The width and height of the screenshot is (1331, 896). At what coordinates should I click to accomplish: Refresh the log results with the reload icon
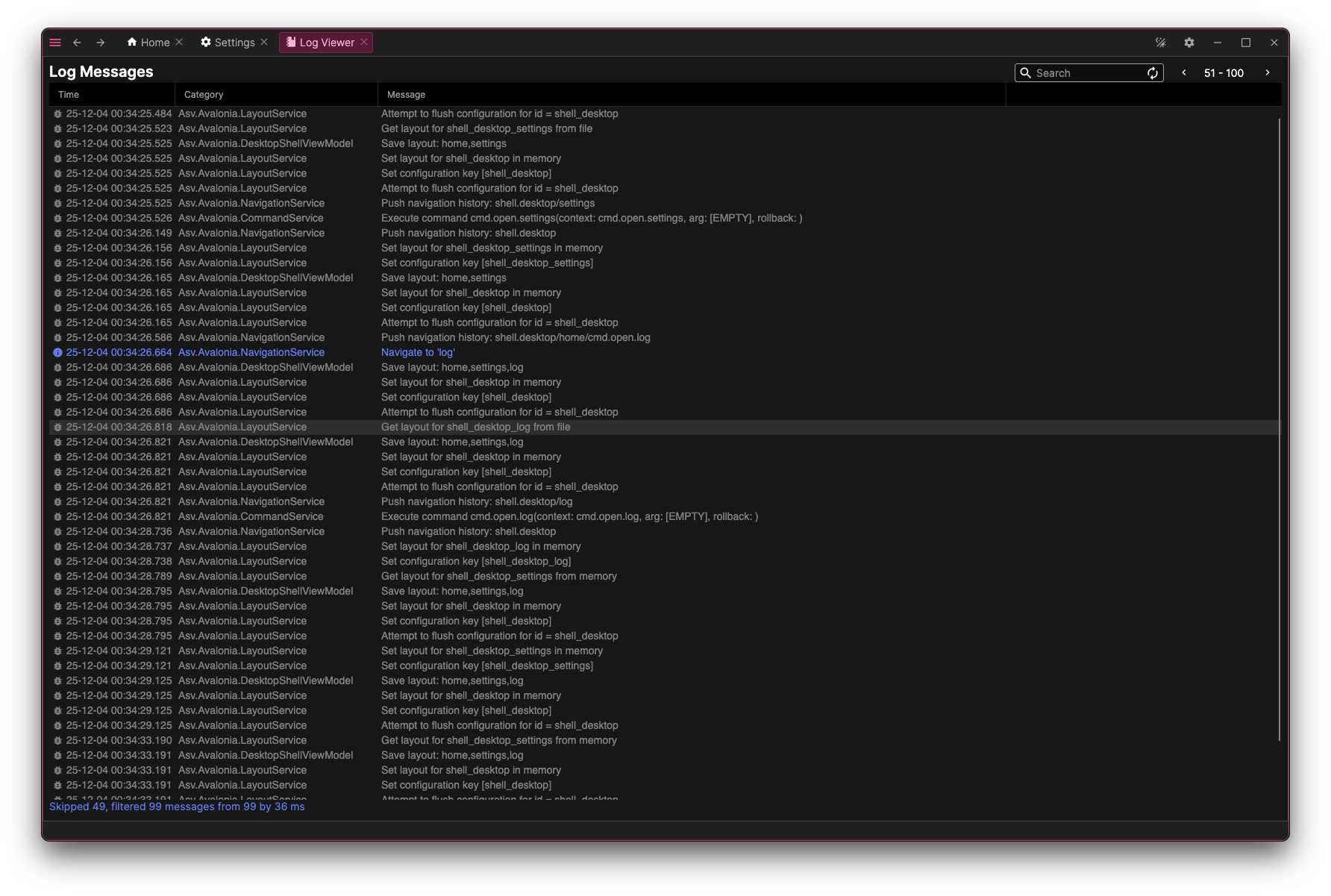point(1152,72)
